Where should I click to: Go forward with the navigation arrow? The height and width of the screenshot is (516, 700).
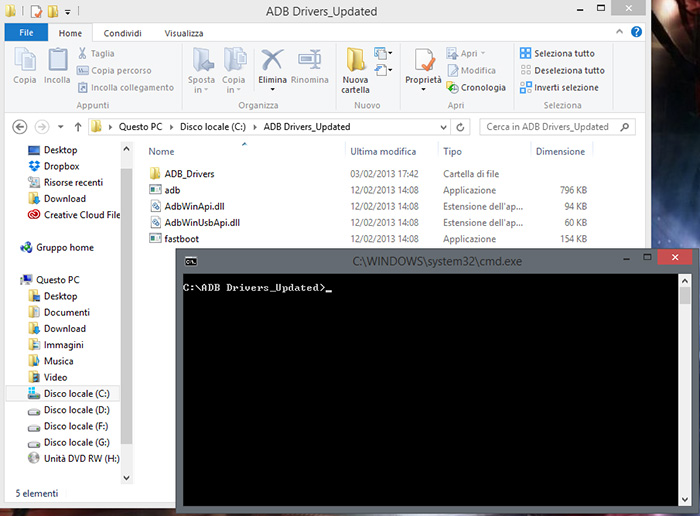(x=42, y=127)
